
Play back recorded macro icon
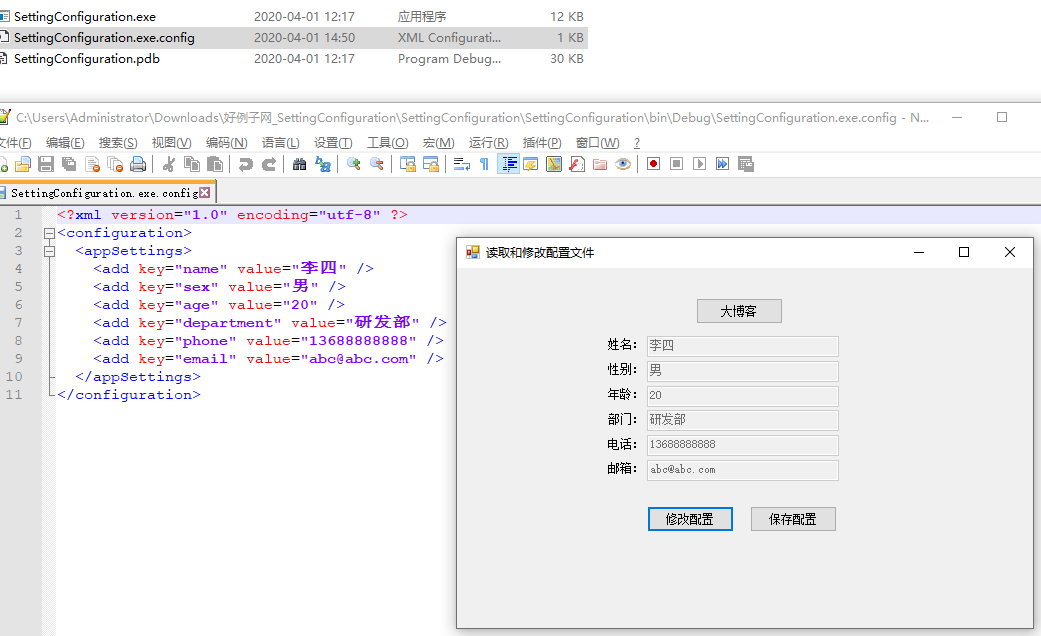pyautogui.click(x=699, y=164)
